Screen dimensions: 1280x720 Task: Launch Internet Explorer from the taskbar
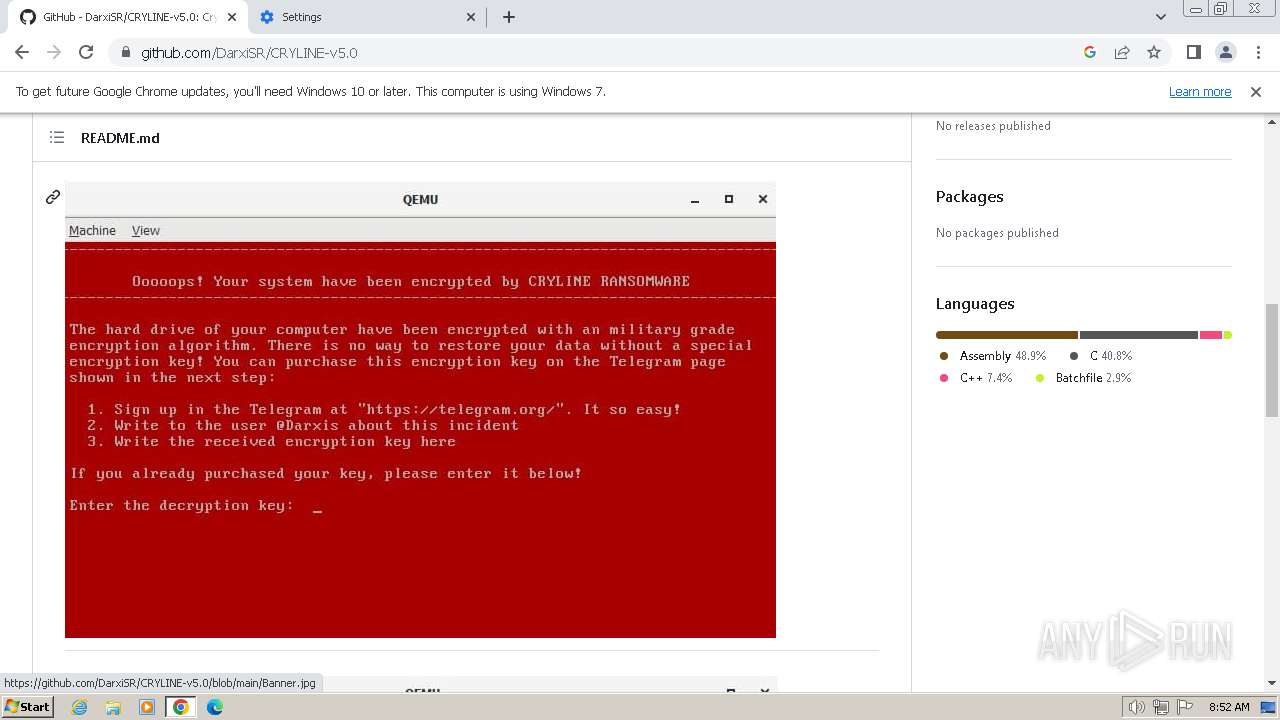(80, 707)
